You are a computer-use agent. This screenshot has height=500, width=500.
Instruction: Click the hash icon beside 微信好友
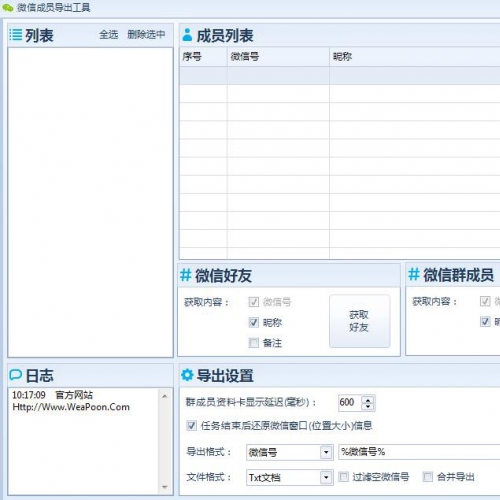tap(186, 275)
